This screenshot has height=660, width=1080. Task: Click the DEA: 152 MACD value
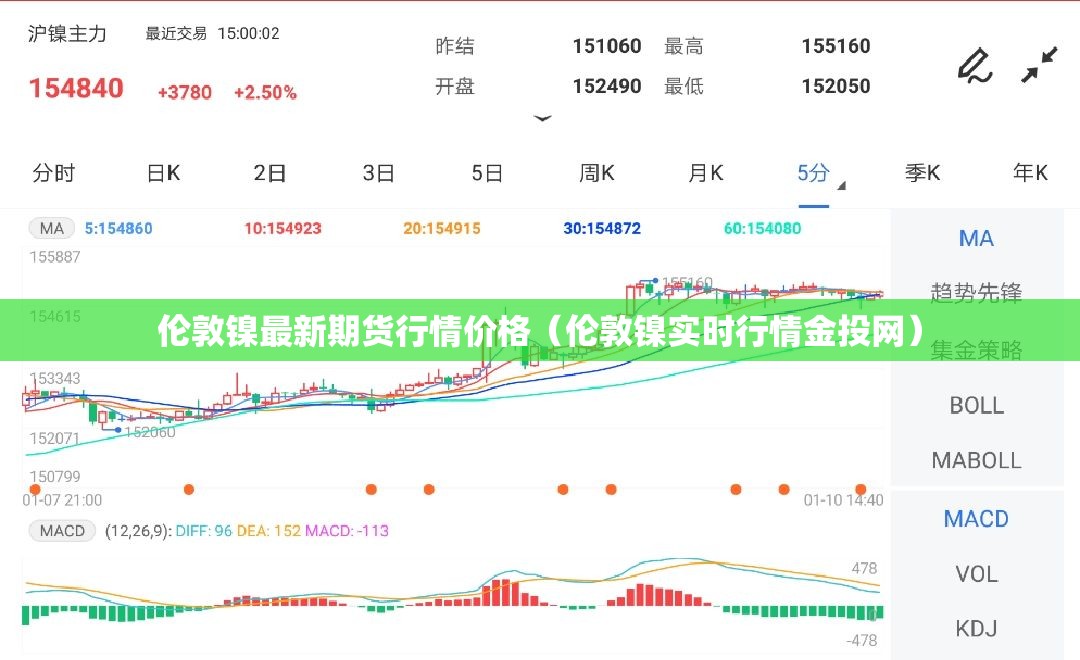point(268,530)
